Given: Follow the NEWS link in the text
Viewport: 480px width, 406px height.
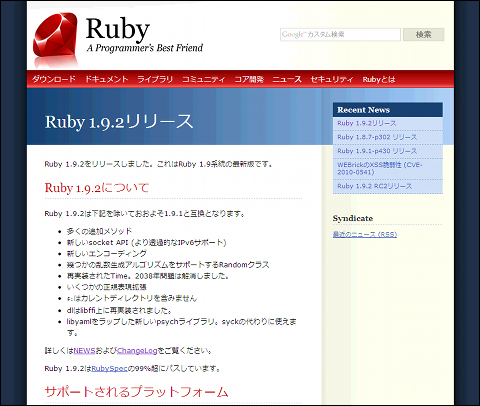Looking at the screenshot, I should click(x=84, y=351).
